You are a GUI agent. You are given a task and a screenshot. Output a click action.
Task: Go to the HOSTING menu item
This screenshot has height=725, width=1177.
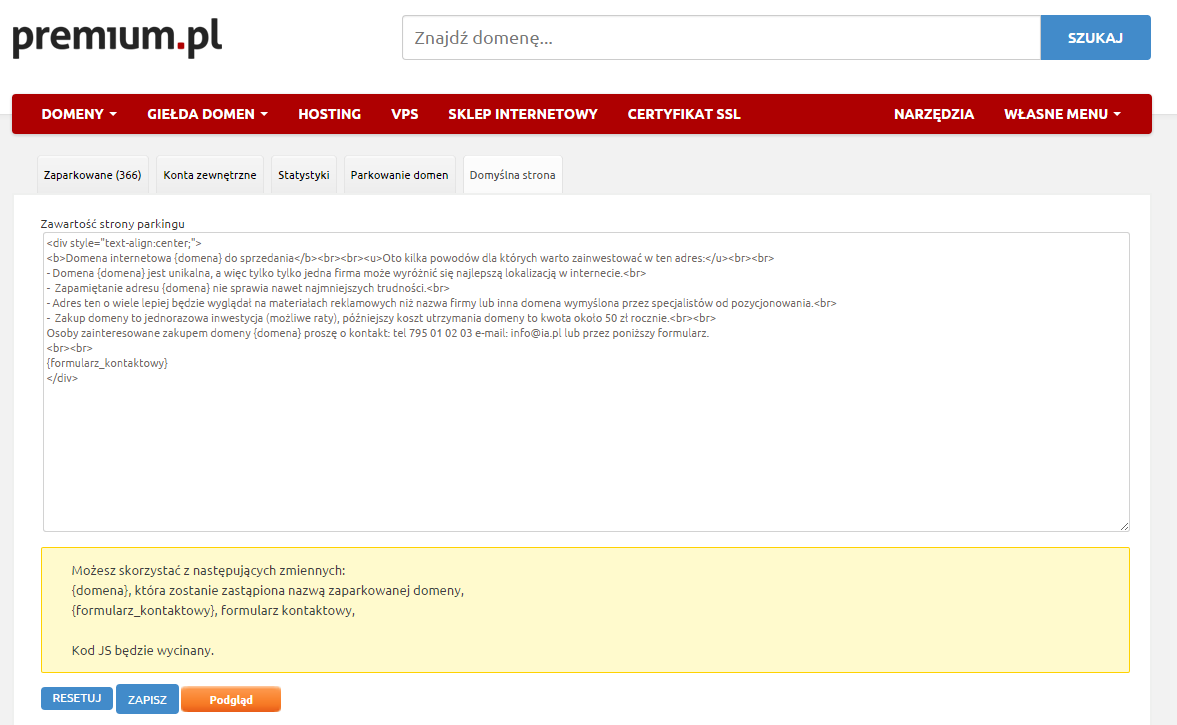(329, 114)
